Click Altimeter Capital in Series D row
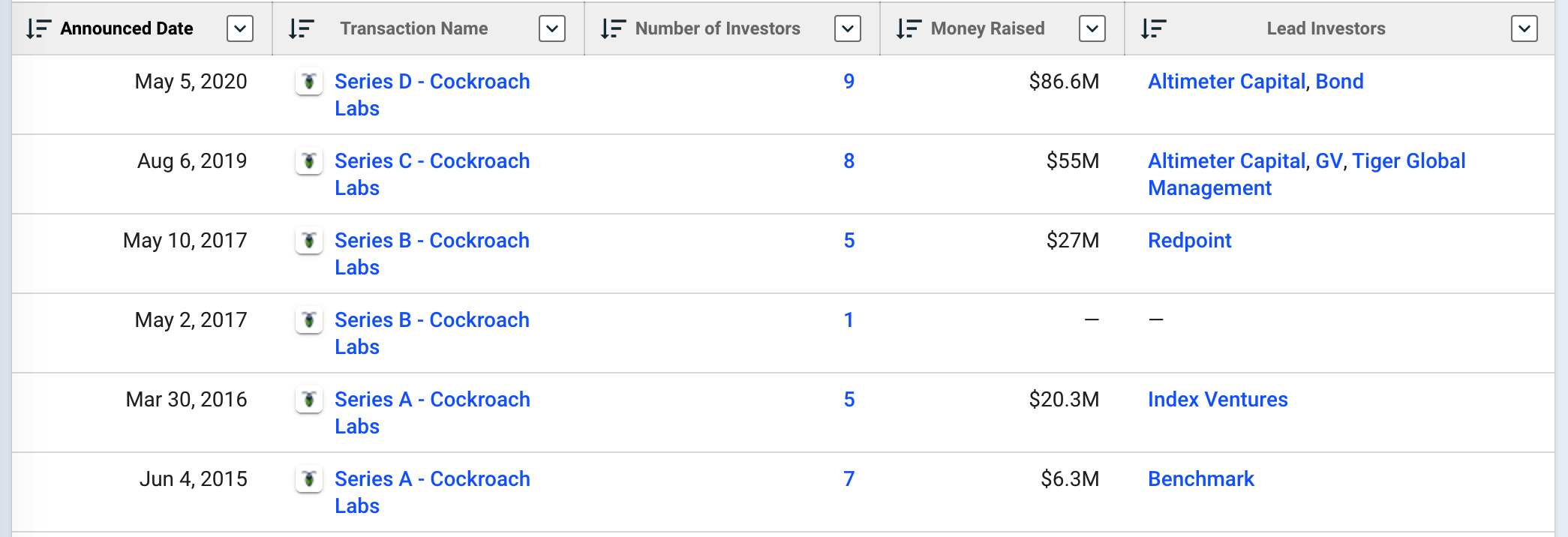This screenshot has height=537, width=1568. tap(1227, 82)
